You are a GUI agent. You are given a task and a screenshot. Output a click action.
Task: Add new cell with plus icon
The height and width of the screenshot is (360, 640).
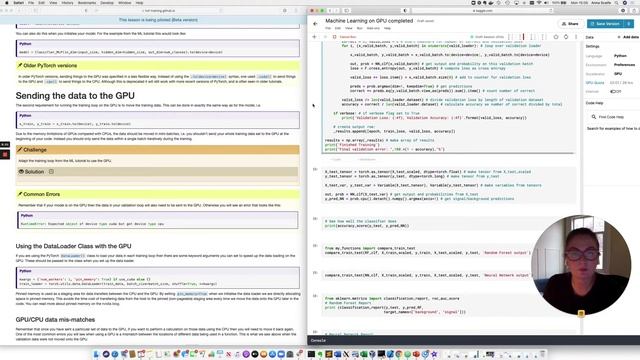[314, 37]
